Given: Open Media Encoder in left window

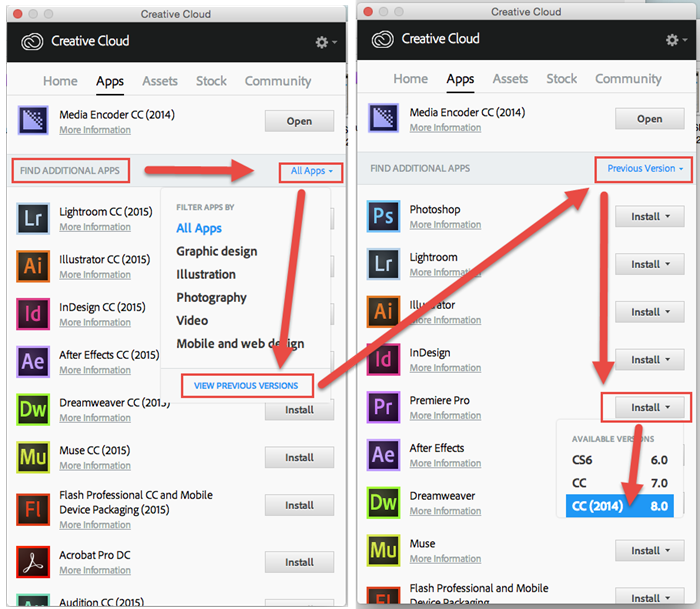Looking at the screenshot, I should point(299,121).
